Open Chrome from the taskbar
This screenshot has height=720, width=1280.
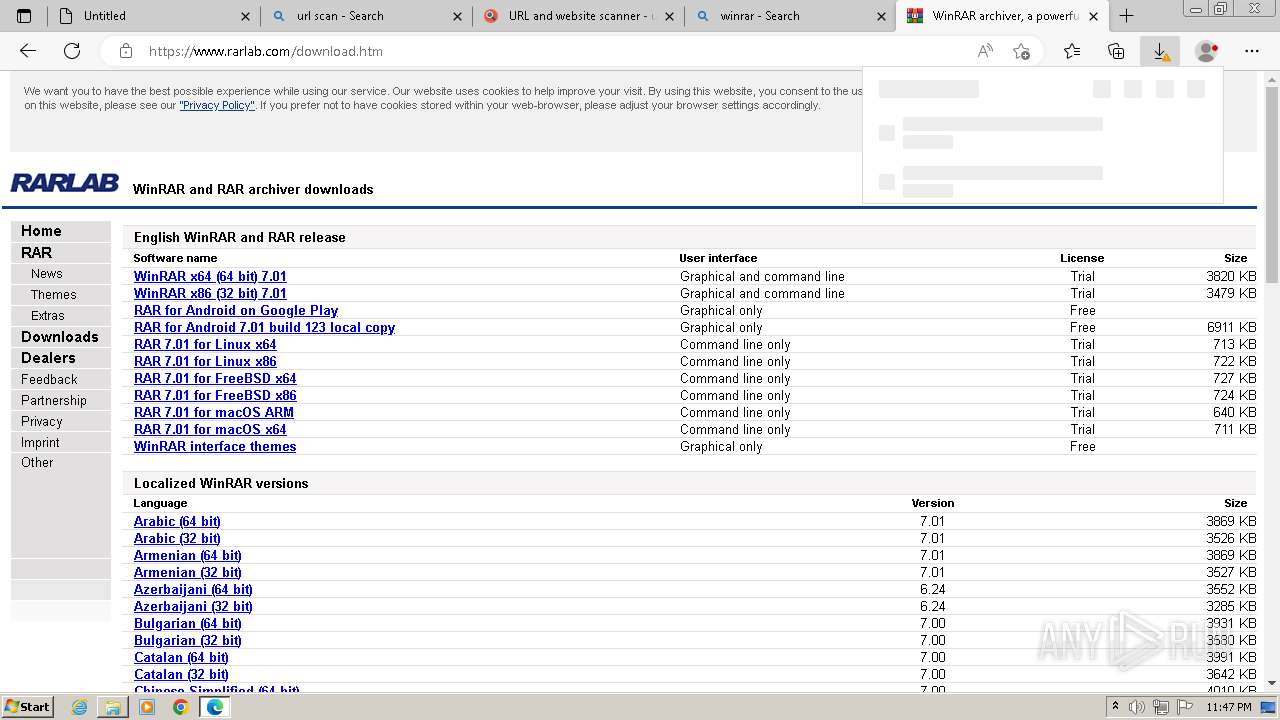(x=180, y=707)
